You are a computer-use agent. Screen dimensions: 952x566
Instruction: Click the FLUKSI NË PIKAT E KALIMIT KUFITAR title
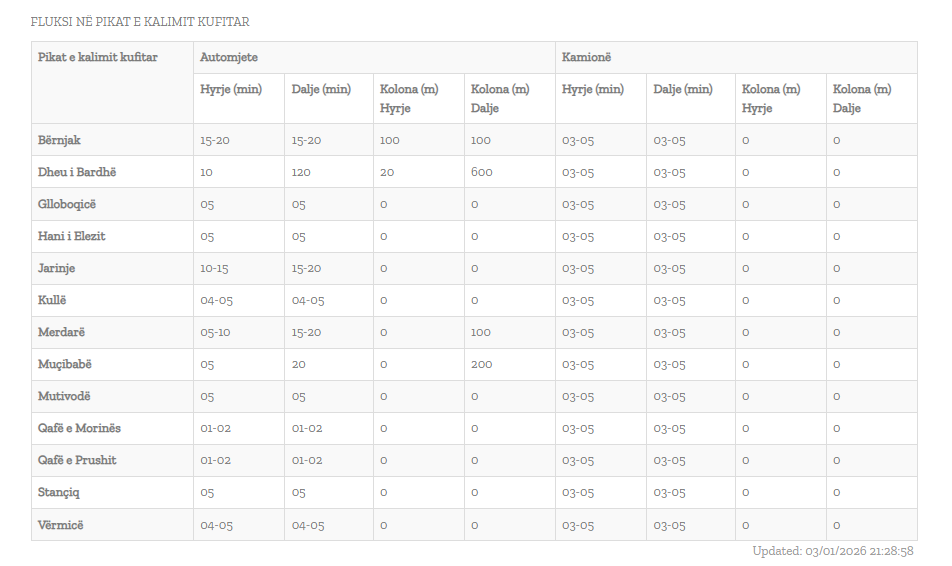tap(140, 21)
